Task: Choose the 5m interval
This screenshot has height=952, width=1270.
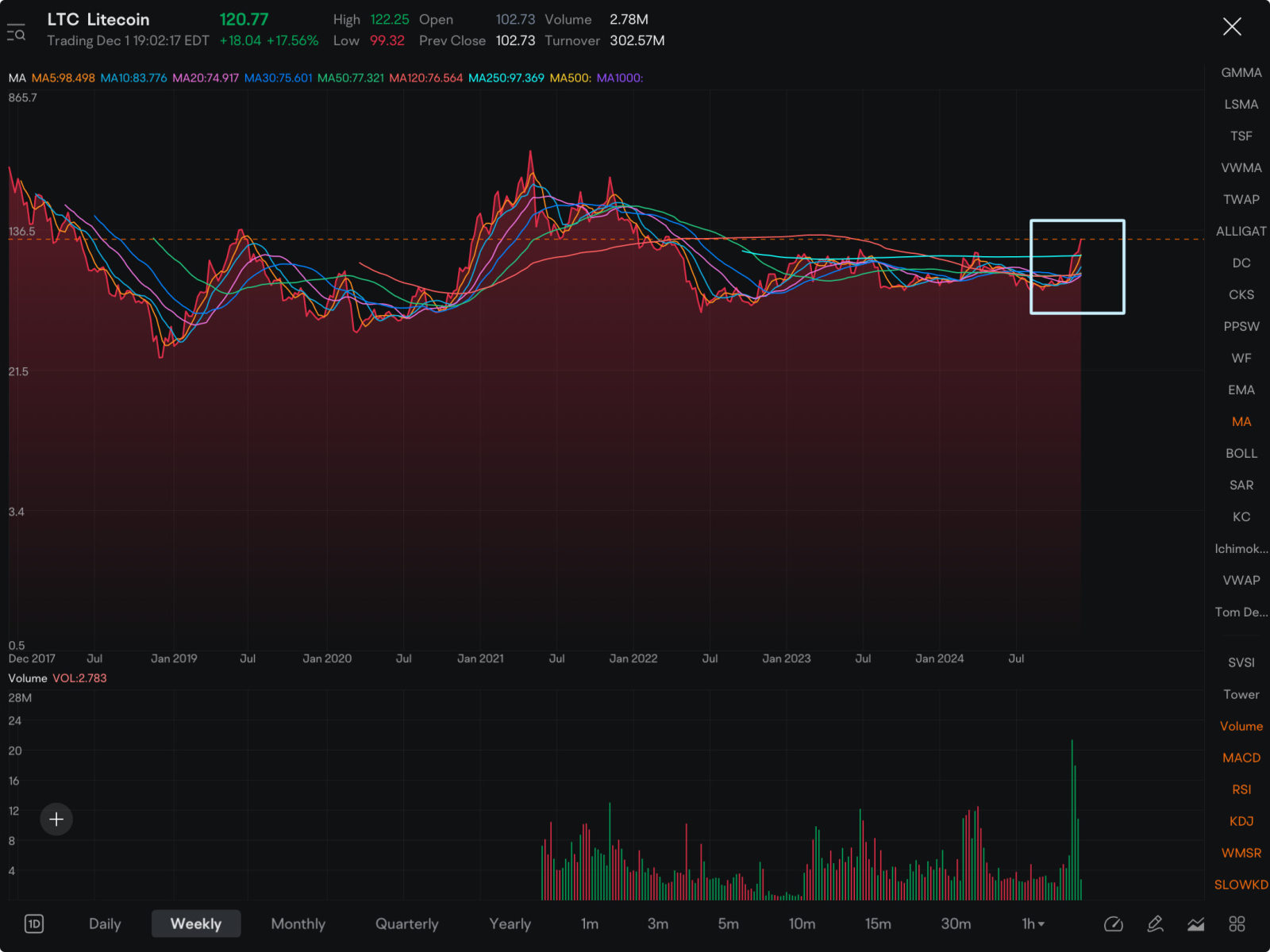Action: tap(729, 923)
